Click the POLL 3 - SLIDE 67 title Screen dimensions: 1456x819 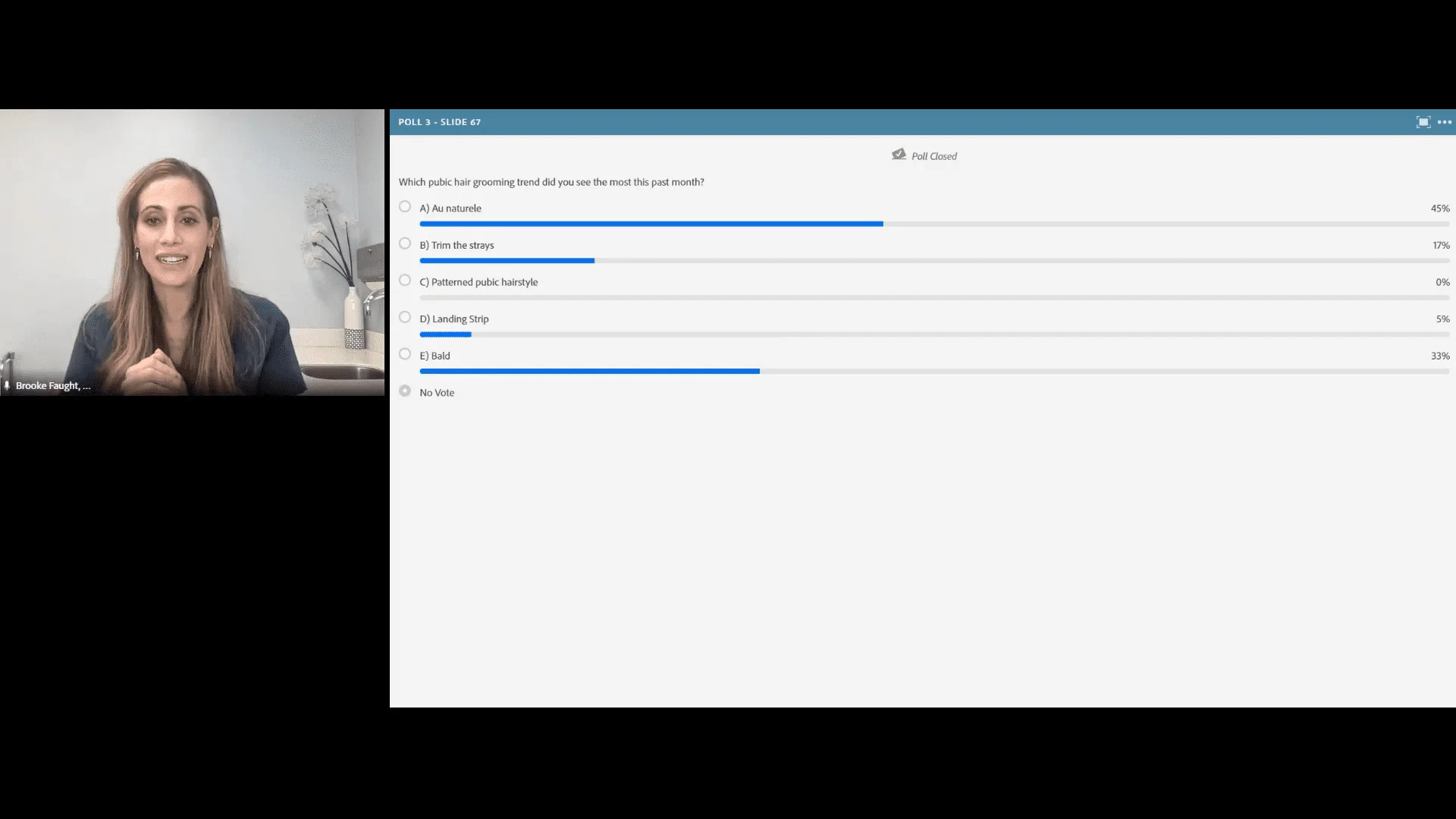(x=439, y=122)
